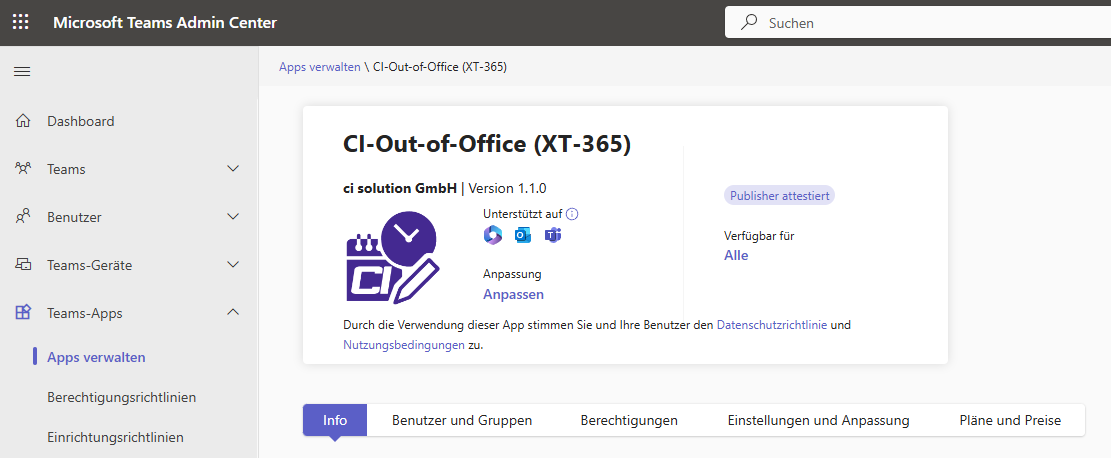Open the Datenschutzrichtlinie link
The width and height of the screenshot is (1111, 458).
coord(771,325)
